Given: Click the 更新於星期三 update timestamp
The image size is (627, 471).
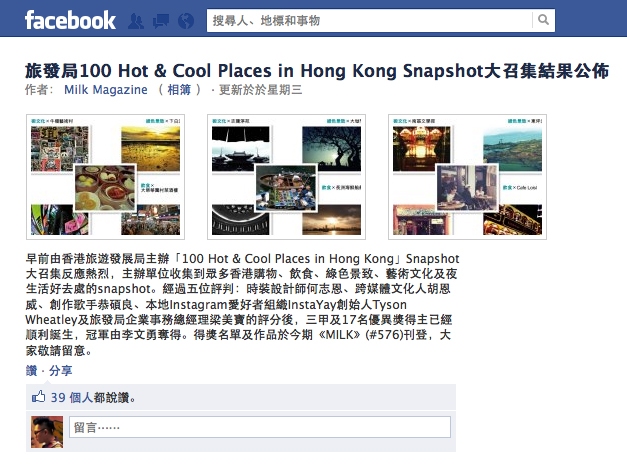Looking at the screenshot, I should tap(260, 90).
